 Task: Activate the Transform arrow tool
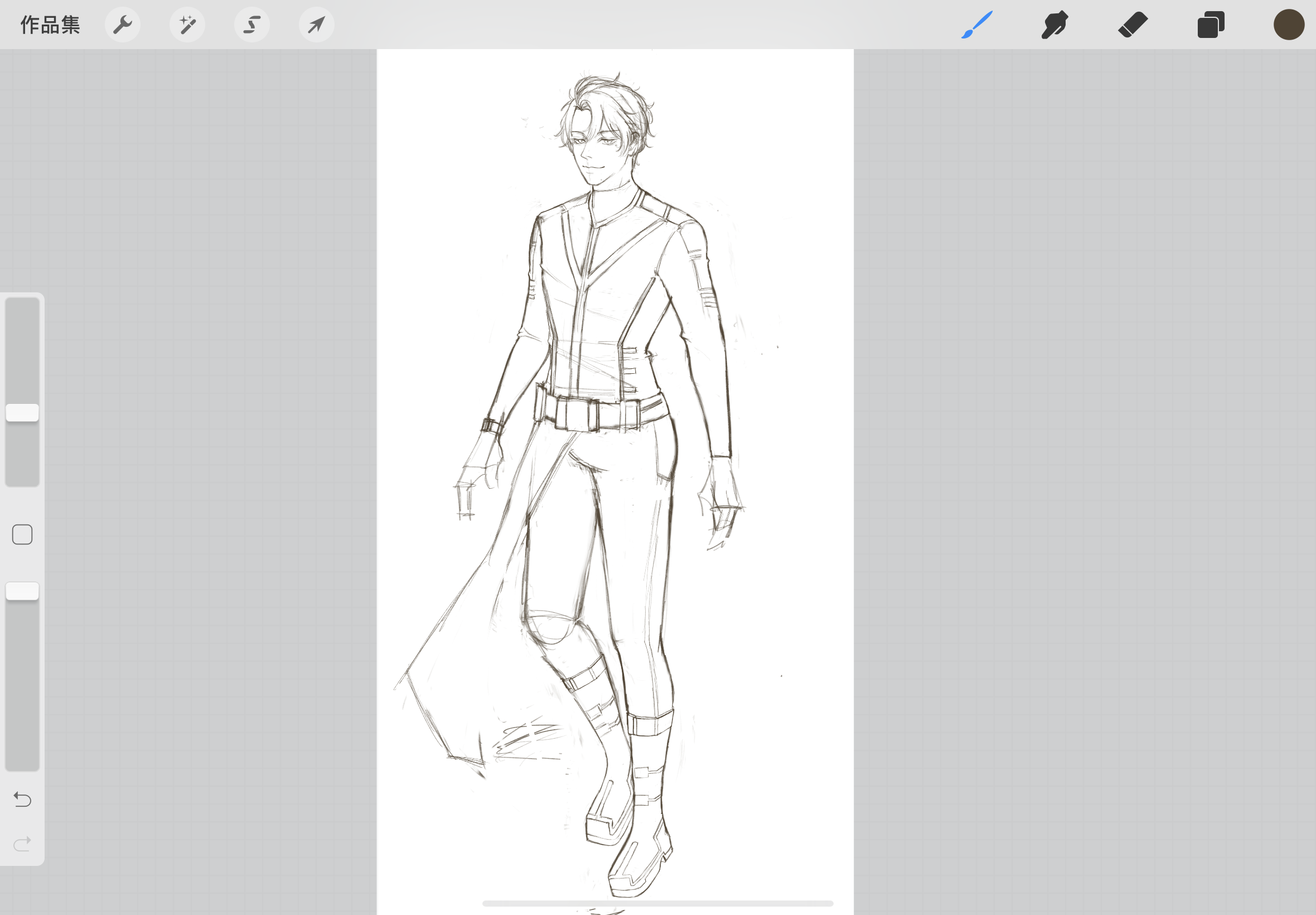317,25
